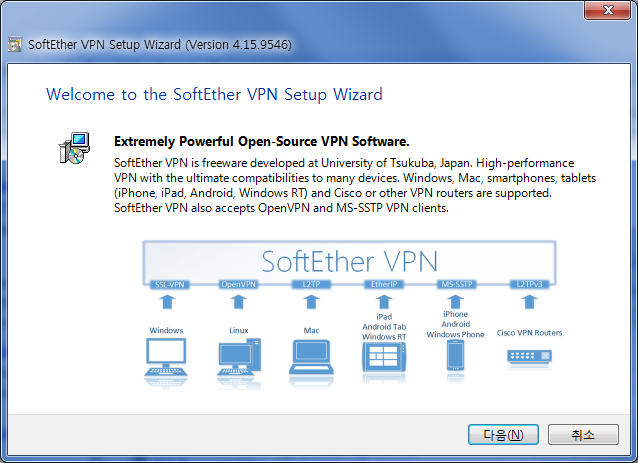This screenshot has height=463, width=638.
Task: Click the arrow below EtherIP label
Action: tap(384, 302)
